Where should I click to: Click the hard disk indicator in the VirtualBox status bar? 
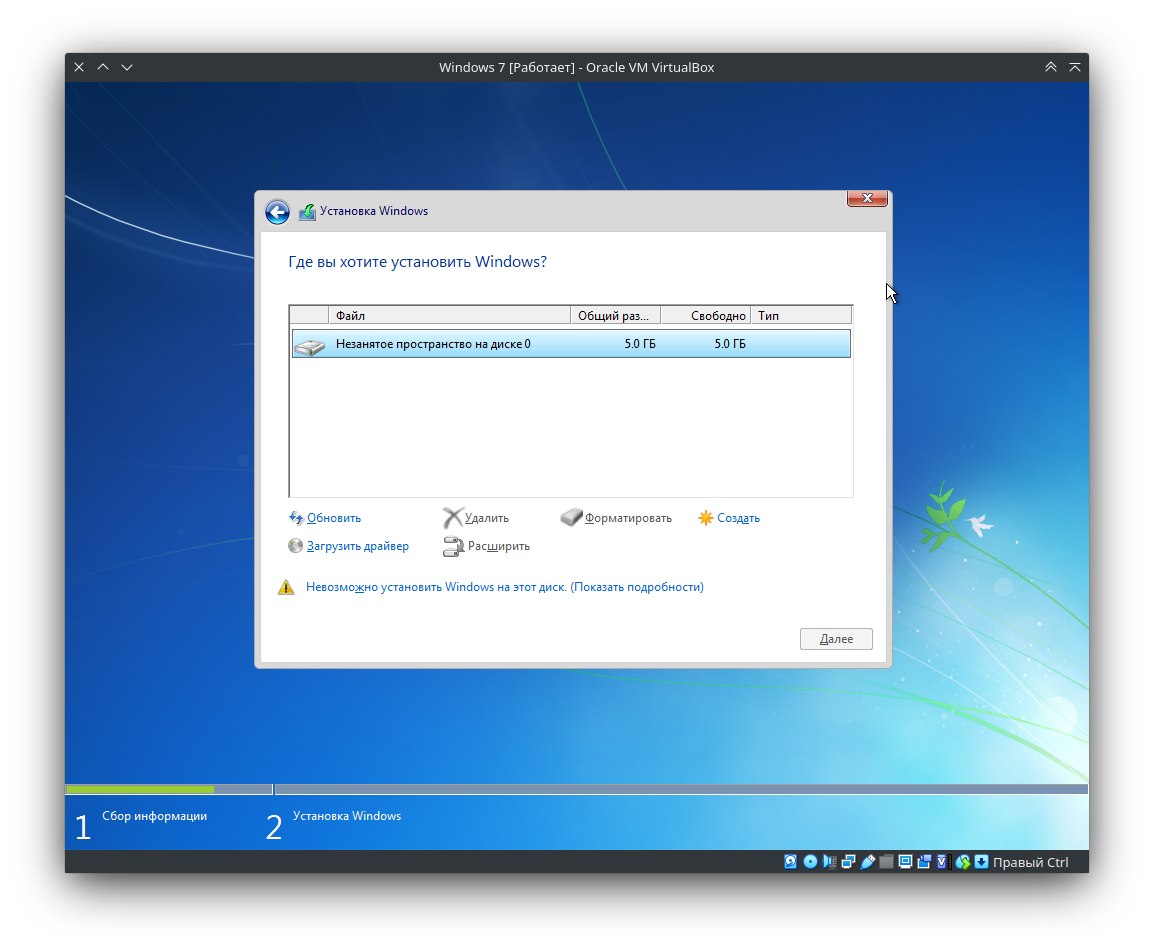[x=790, y=862]
